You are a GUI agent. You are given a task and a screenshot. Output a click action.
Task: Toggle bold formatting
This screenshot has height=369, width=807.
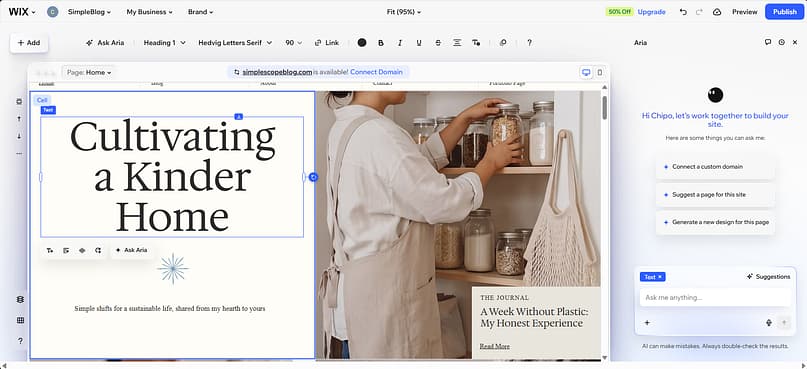381,43
